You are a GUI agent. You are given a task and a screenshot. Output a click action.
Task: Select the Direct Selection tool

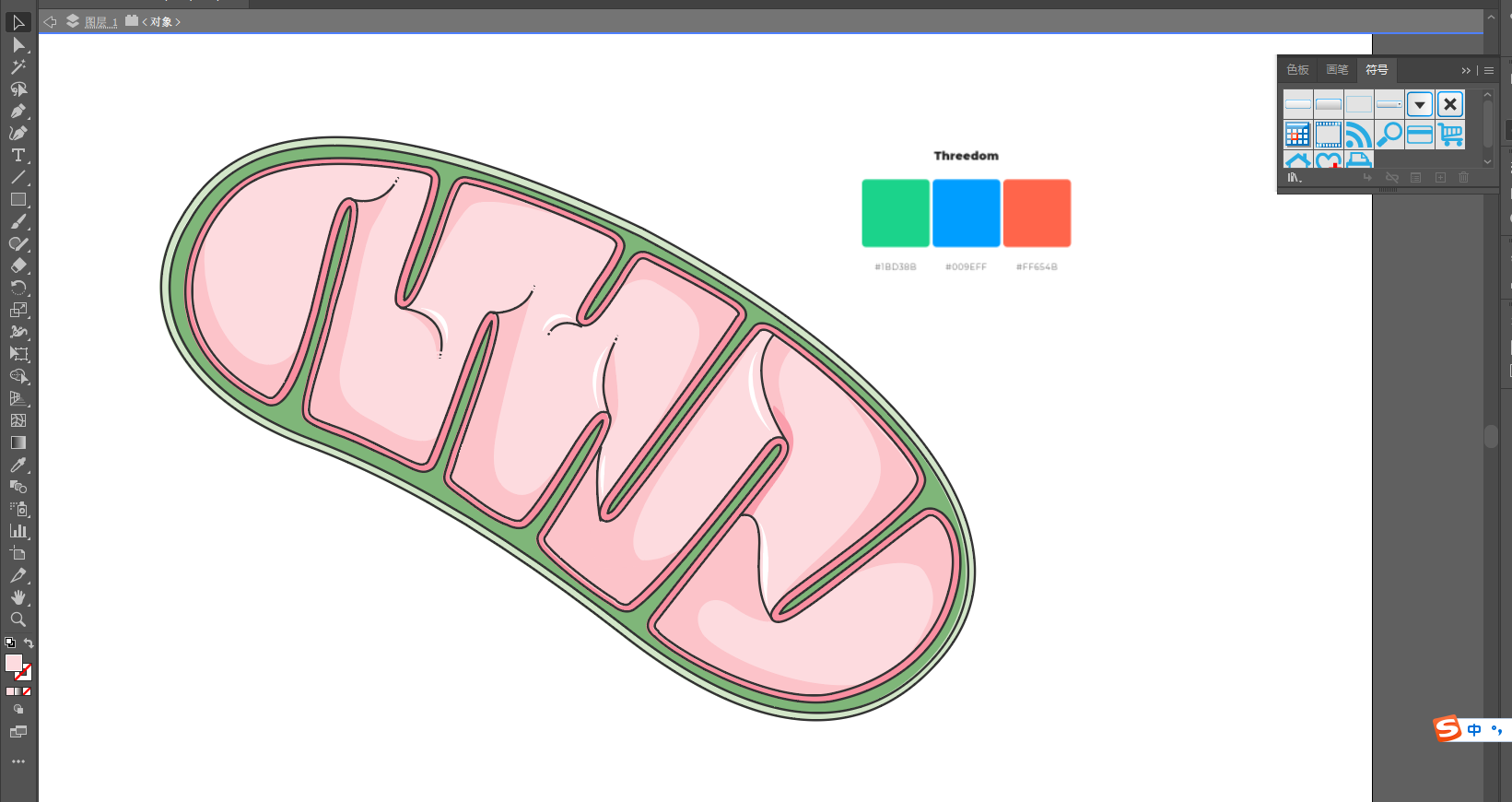(18, 44)
